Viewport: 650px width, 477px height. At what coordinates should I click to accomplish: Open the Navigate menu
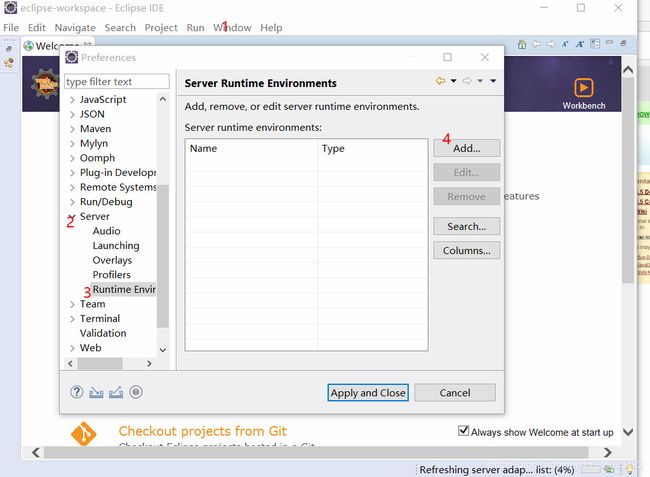click(75, 28)
